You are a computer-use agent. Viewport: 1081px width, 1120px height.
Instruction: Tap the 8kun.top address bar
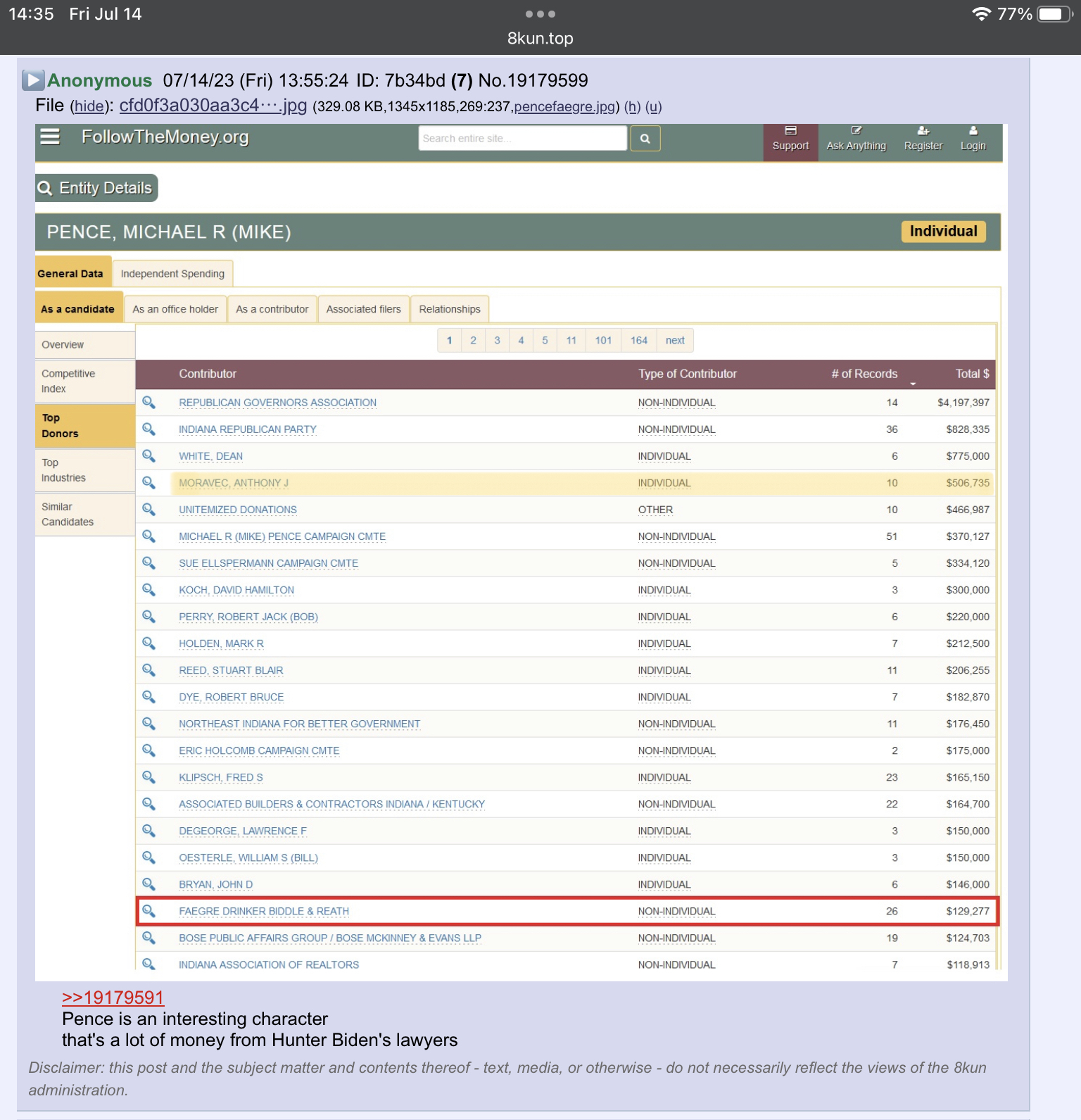click(540, 38)
